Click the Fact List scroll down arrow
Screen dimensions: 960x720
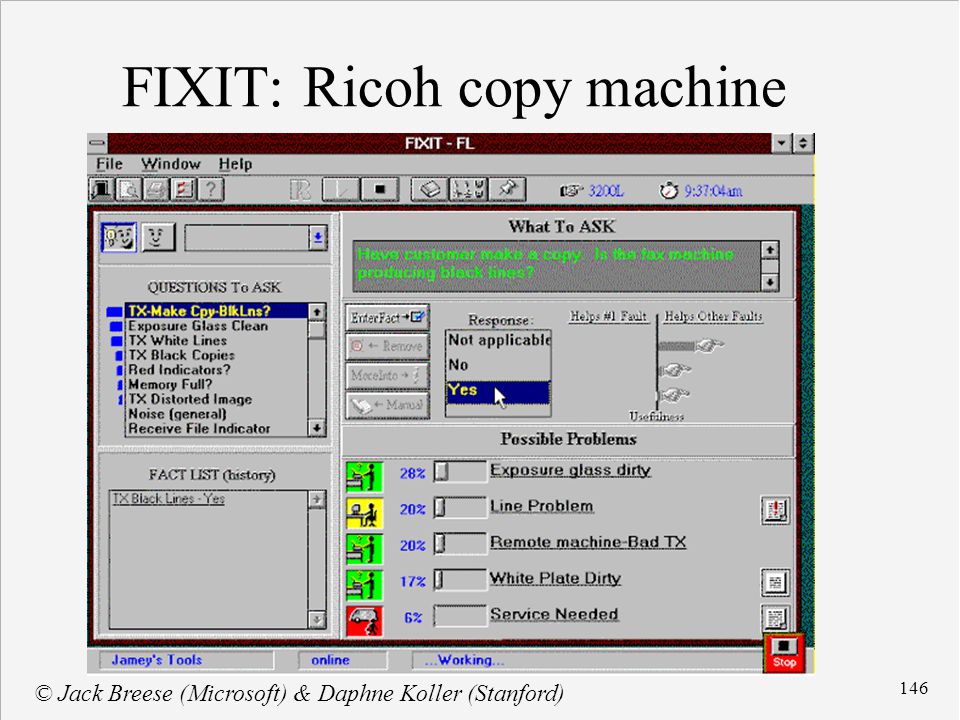317,619
